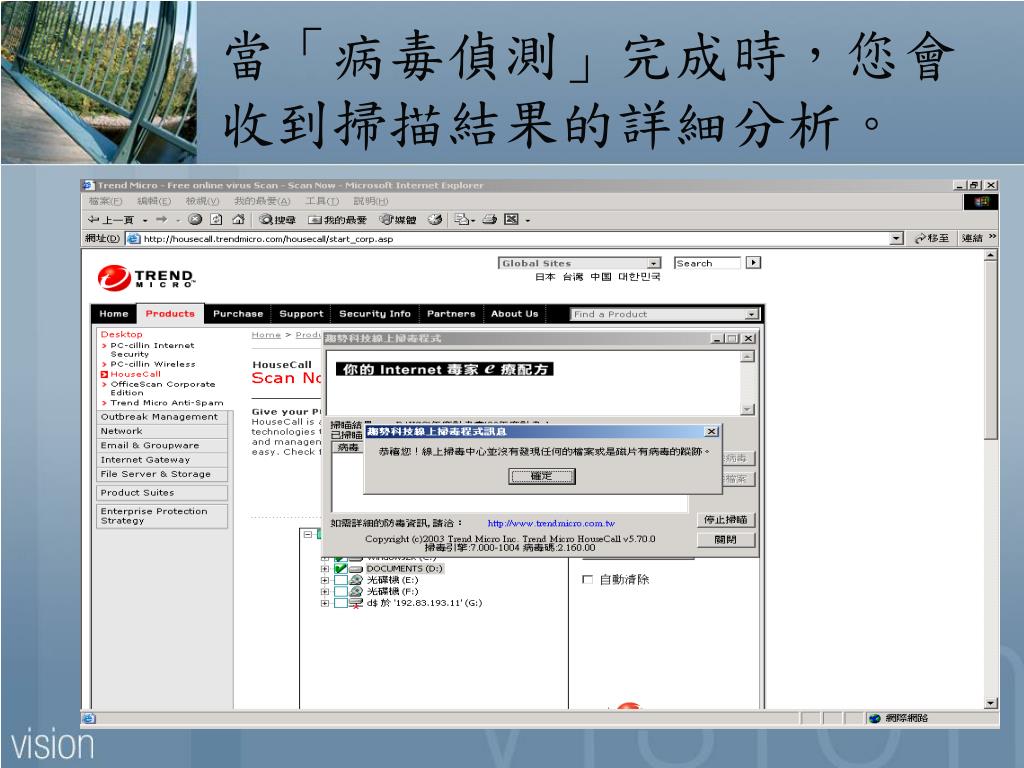1024x768 pixels.
Task: Click the Home page icon in toolbar
Action: [238, 219]
